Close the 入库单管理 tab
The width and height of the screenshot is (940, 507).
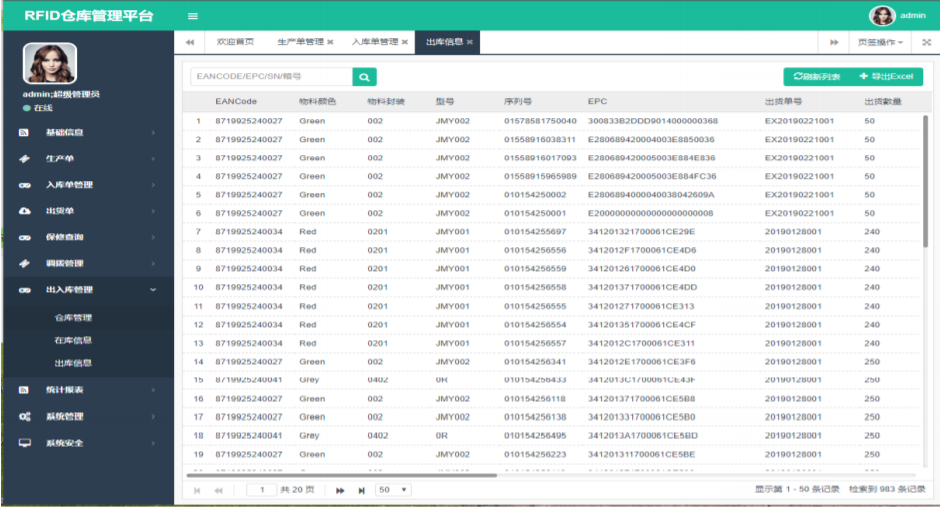click(x=404, y=42)
